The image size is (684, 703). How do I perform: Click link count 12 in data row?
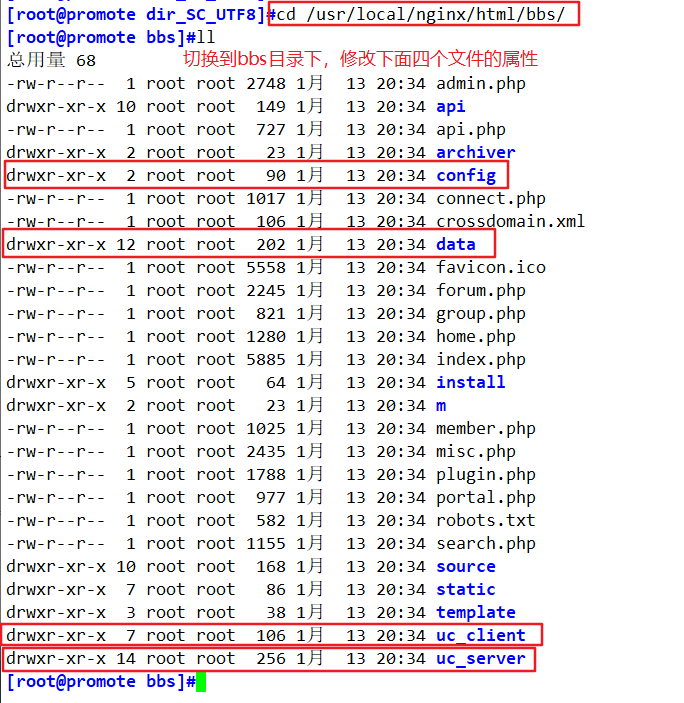click(126, 245)
